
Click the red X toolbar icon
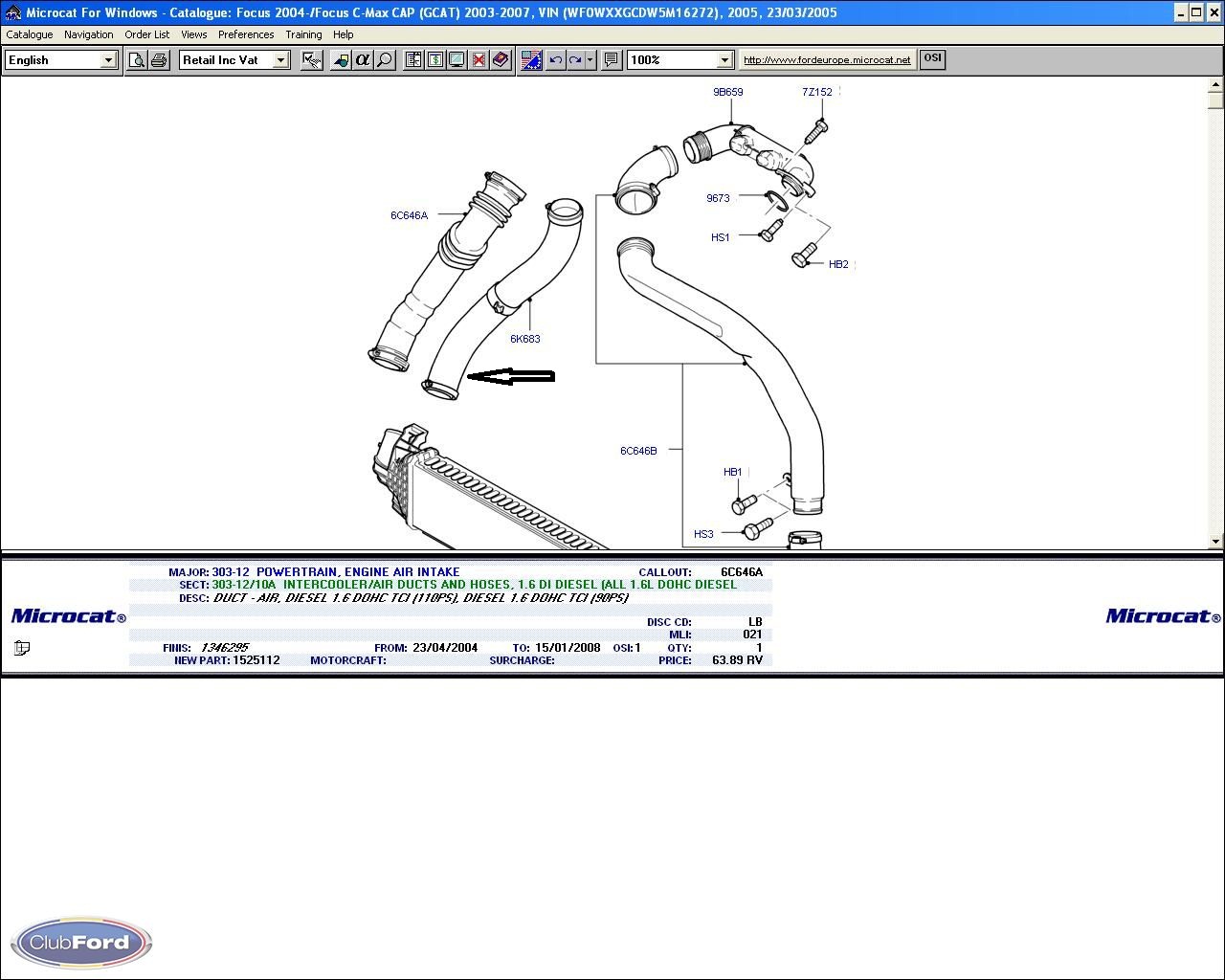point(479,60)
